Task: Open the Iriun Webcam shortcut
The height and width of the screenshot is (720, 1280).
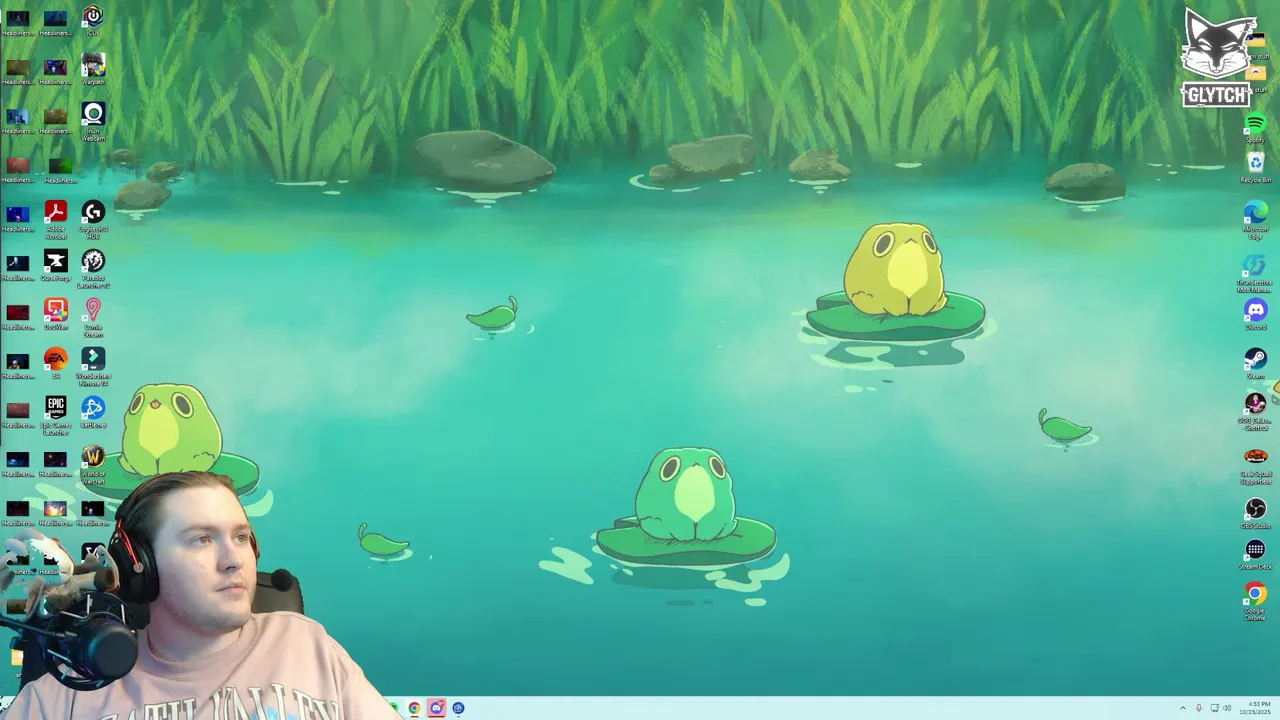Action: tap(93, 121)
